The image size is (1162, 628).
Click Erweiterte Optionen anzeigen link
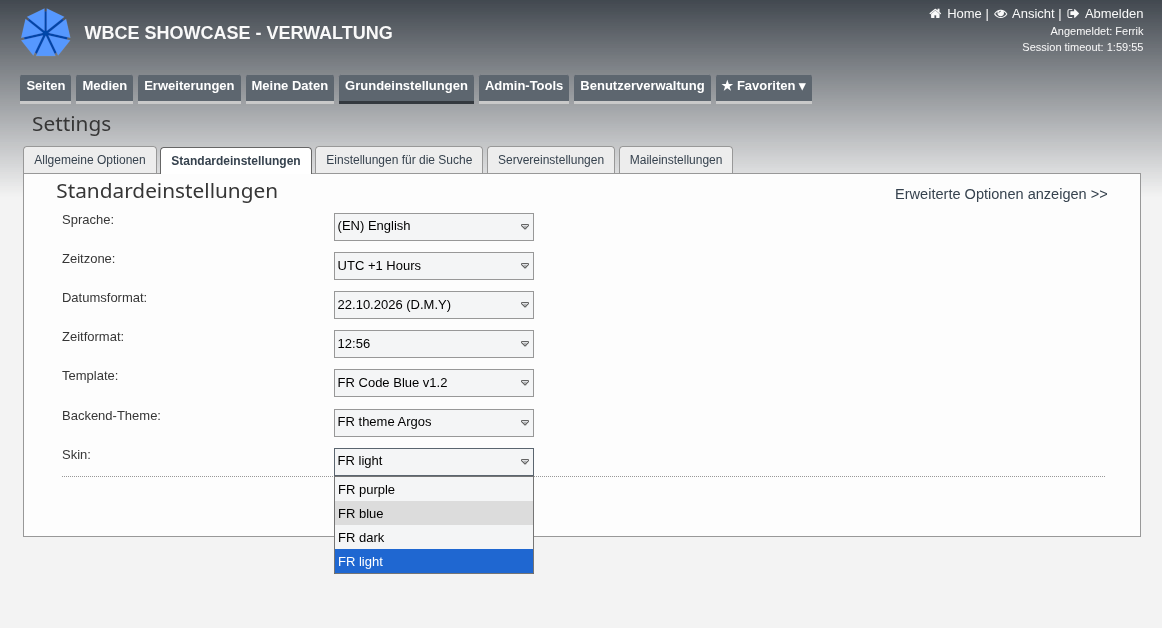[x=1001, y=194]
